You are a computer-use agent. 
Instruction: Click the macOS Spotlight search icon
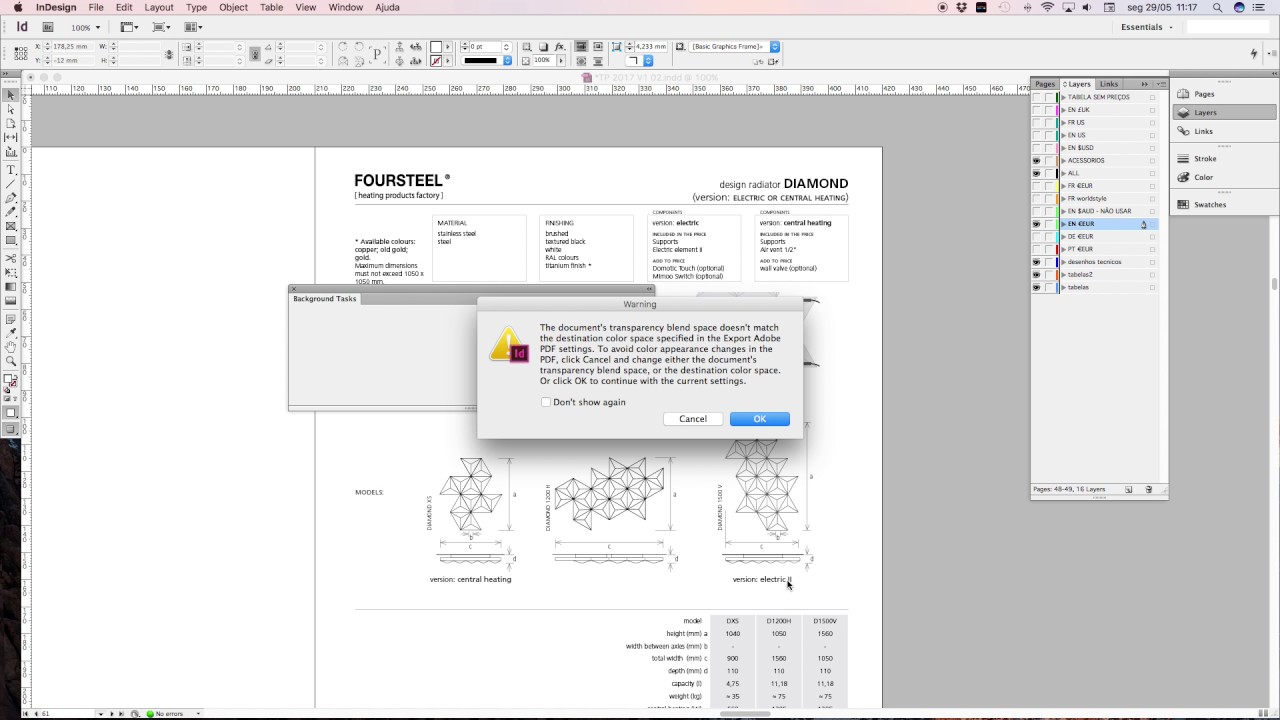tap(1217, 7)
